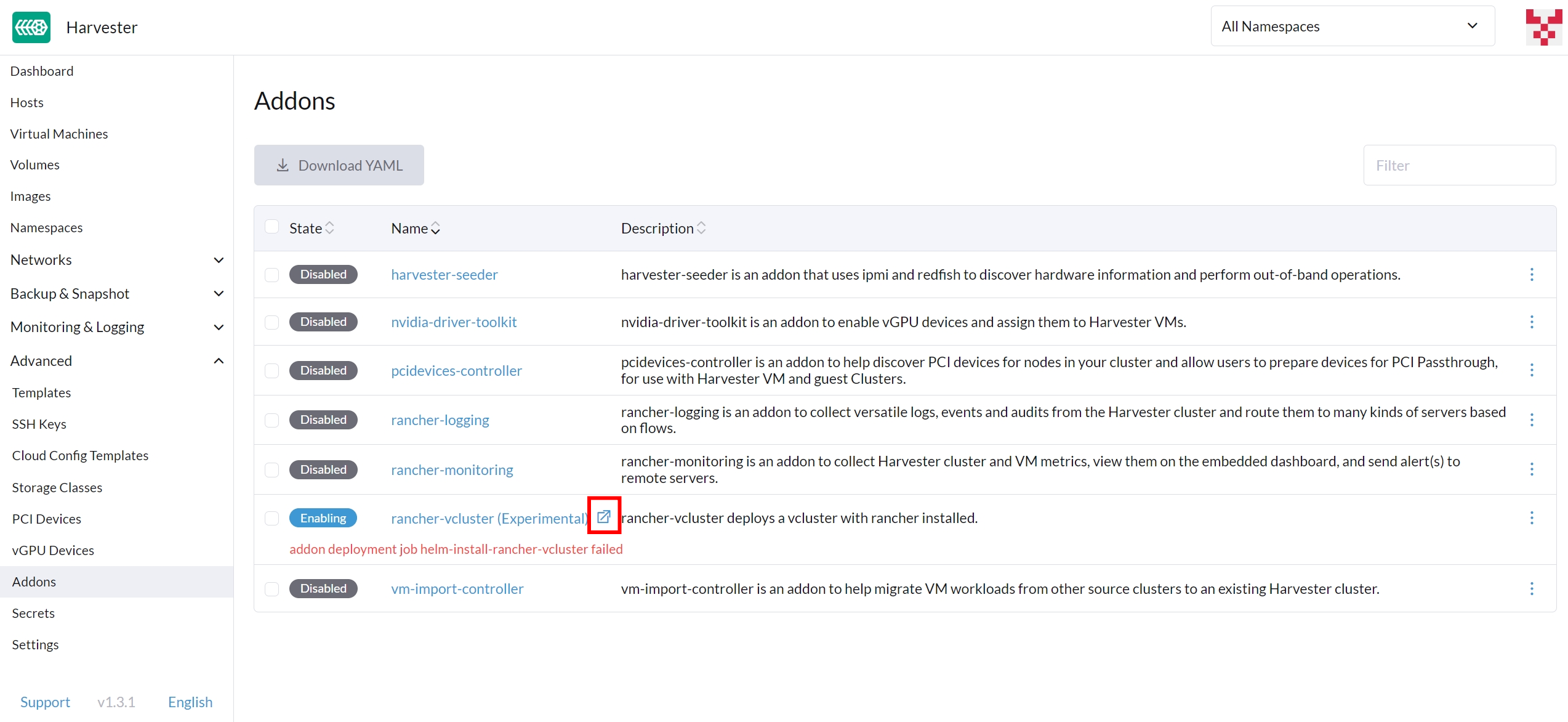
Task: Check the nvidia-driver-toolkit row checkbox
Action: pyautogui.click(x=271, y=322)
